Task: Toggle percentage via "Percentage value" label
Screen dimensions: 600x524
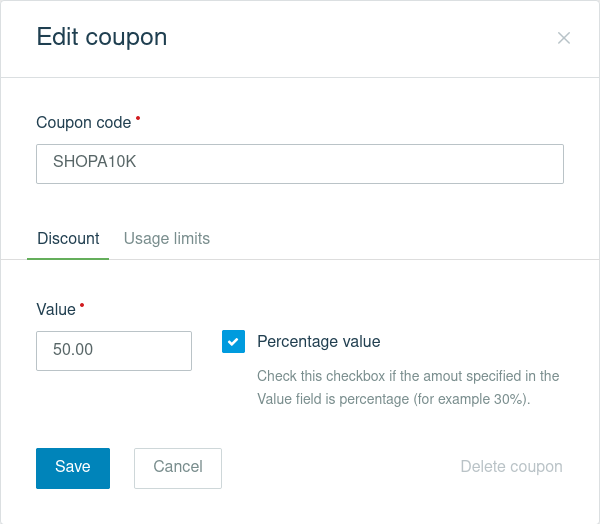Action: pos(318,342)
